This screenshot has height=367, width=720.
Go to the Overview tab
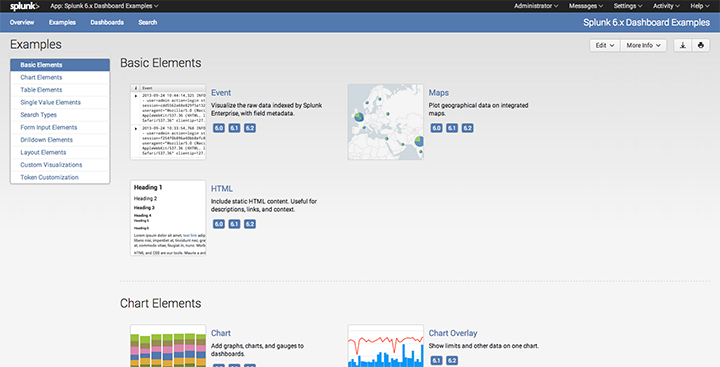click(x=22, y=22)
